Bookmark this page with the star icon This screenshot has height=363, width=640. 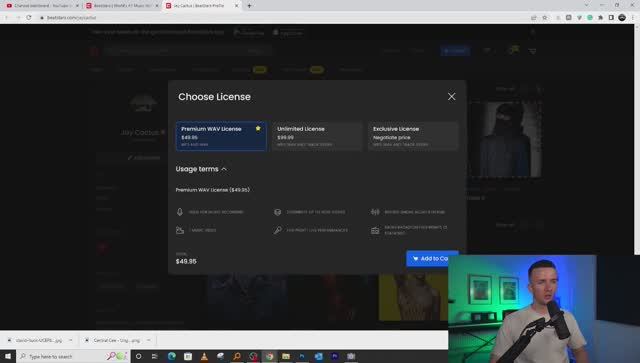pyautogui.click(x=544, y=18)
